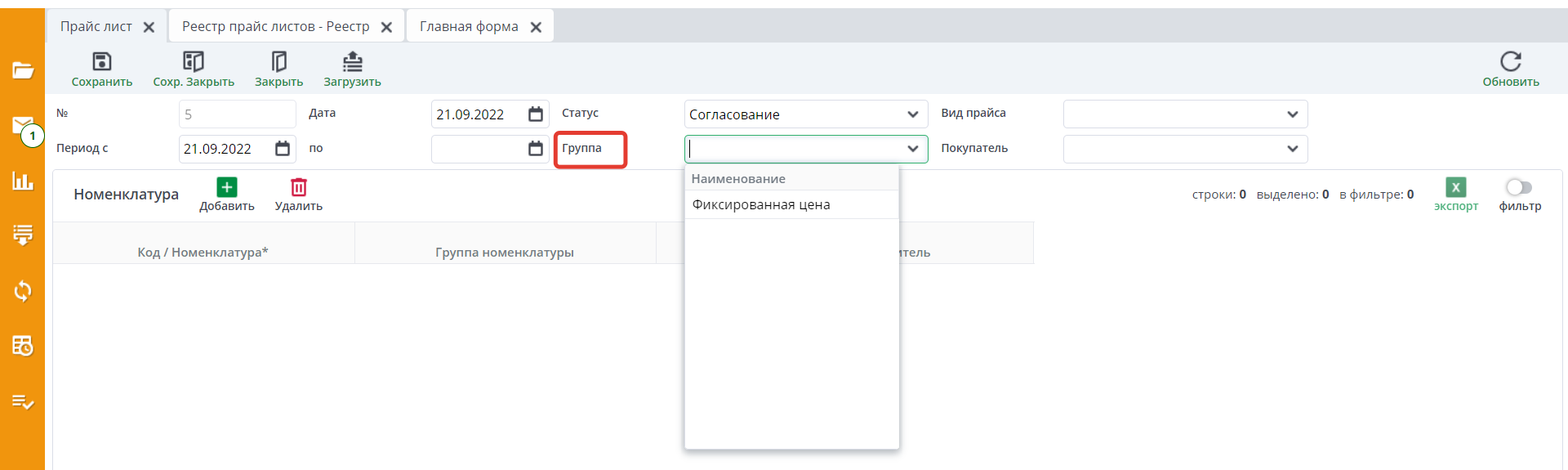Click the Load (Загрузить) toolbar icon
This screenshot has height=470, width=1568.
(x=352, y=62)
